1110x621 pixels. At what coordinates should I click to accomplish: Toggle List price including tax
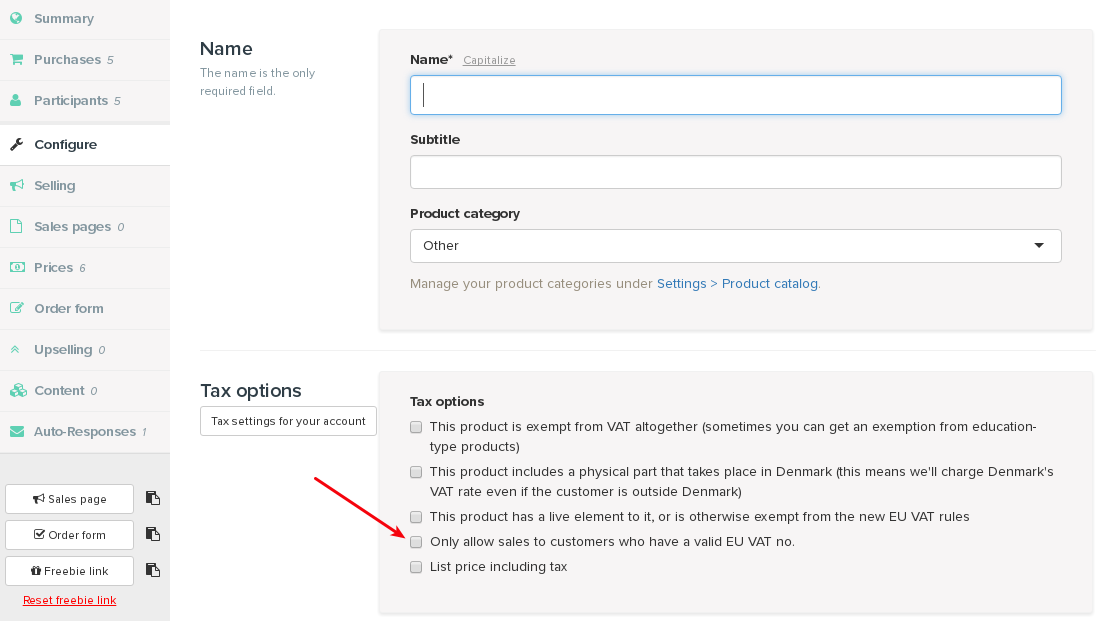coord(416,567)
